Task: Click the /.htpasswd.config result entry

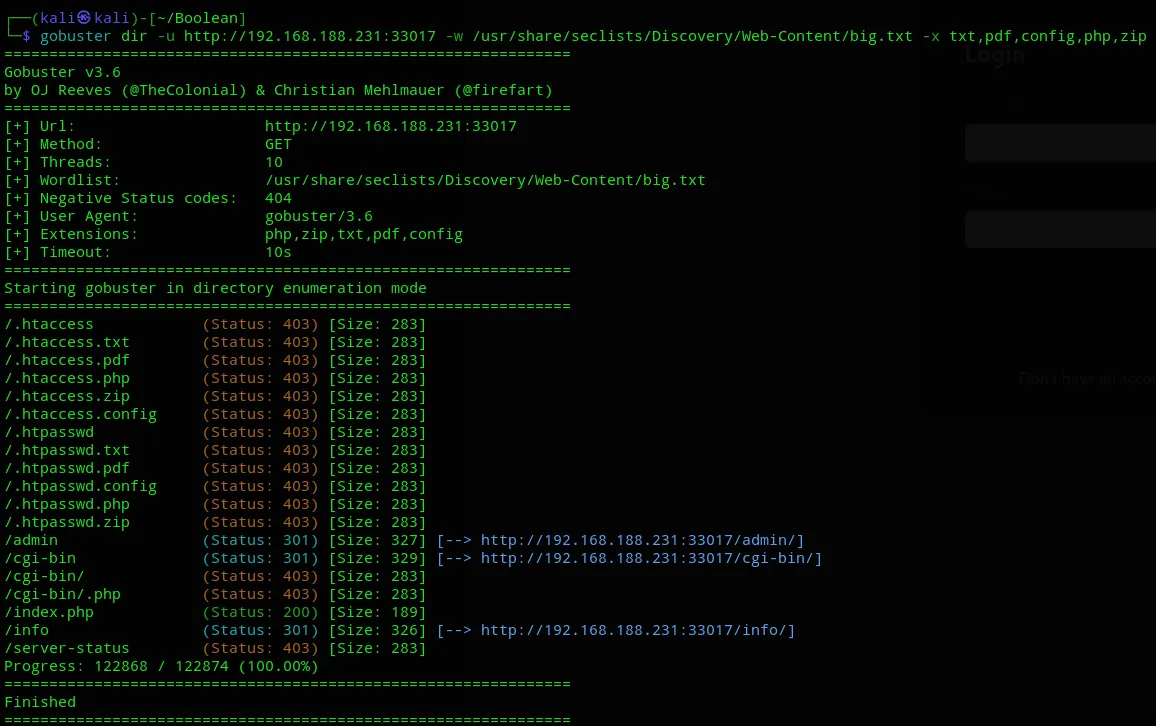Action: tap(80, 486)
